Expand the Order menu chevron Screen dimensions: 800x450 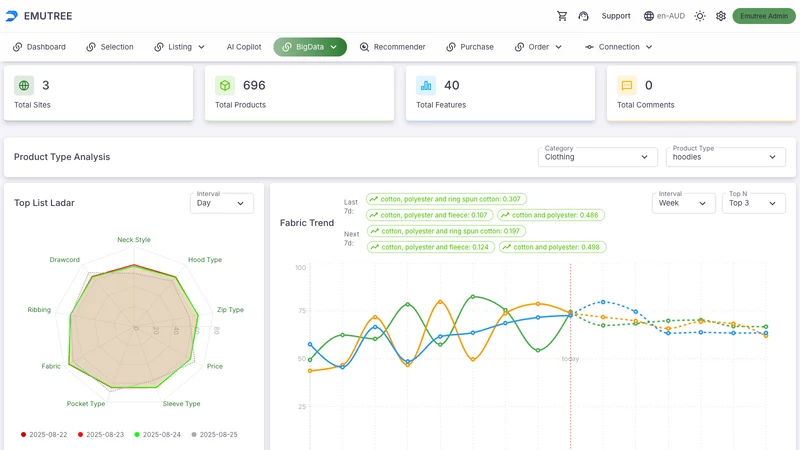(559, 47)
